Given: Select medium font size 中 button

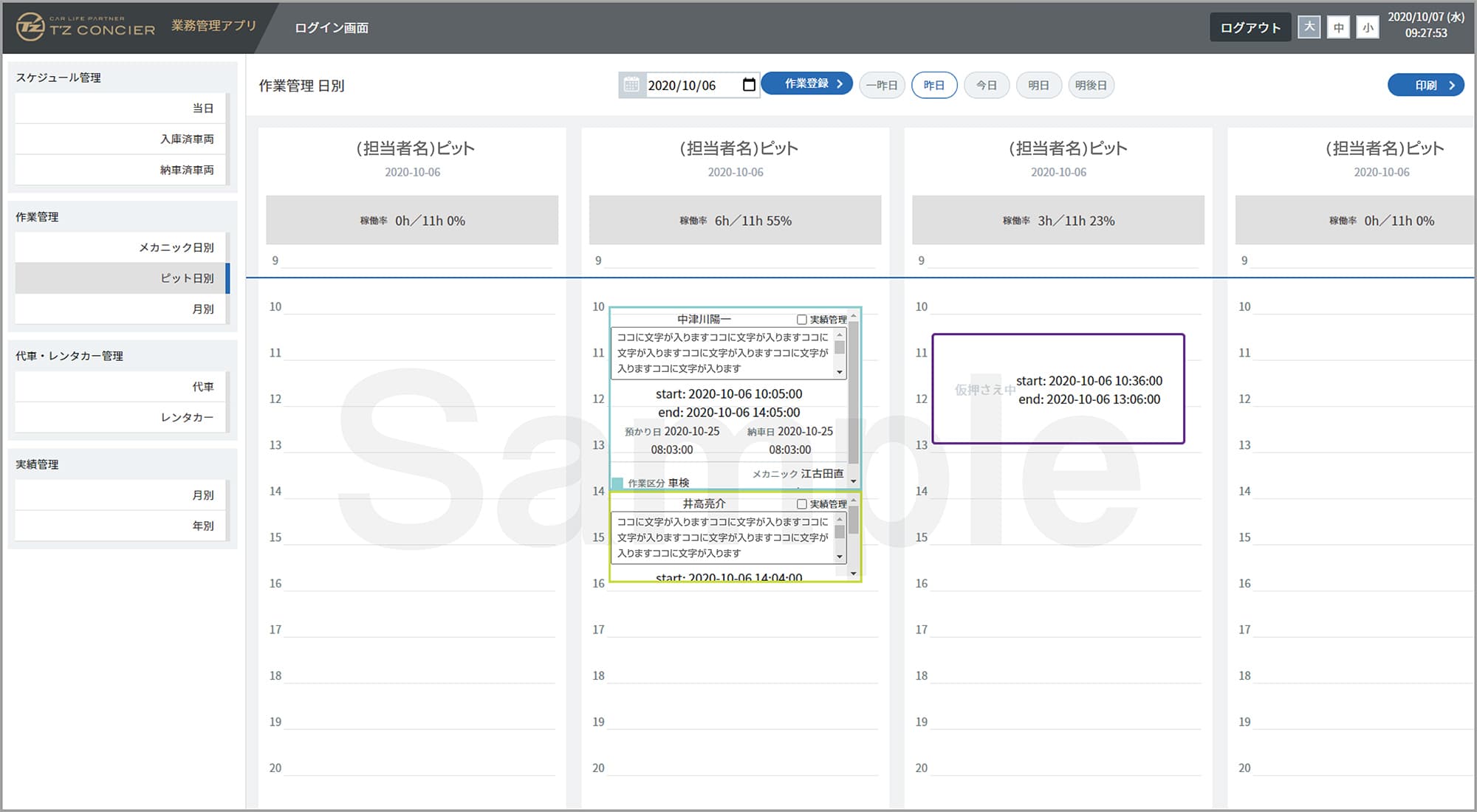Looking at the screenshot, I should 1338,27.
